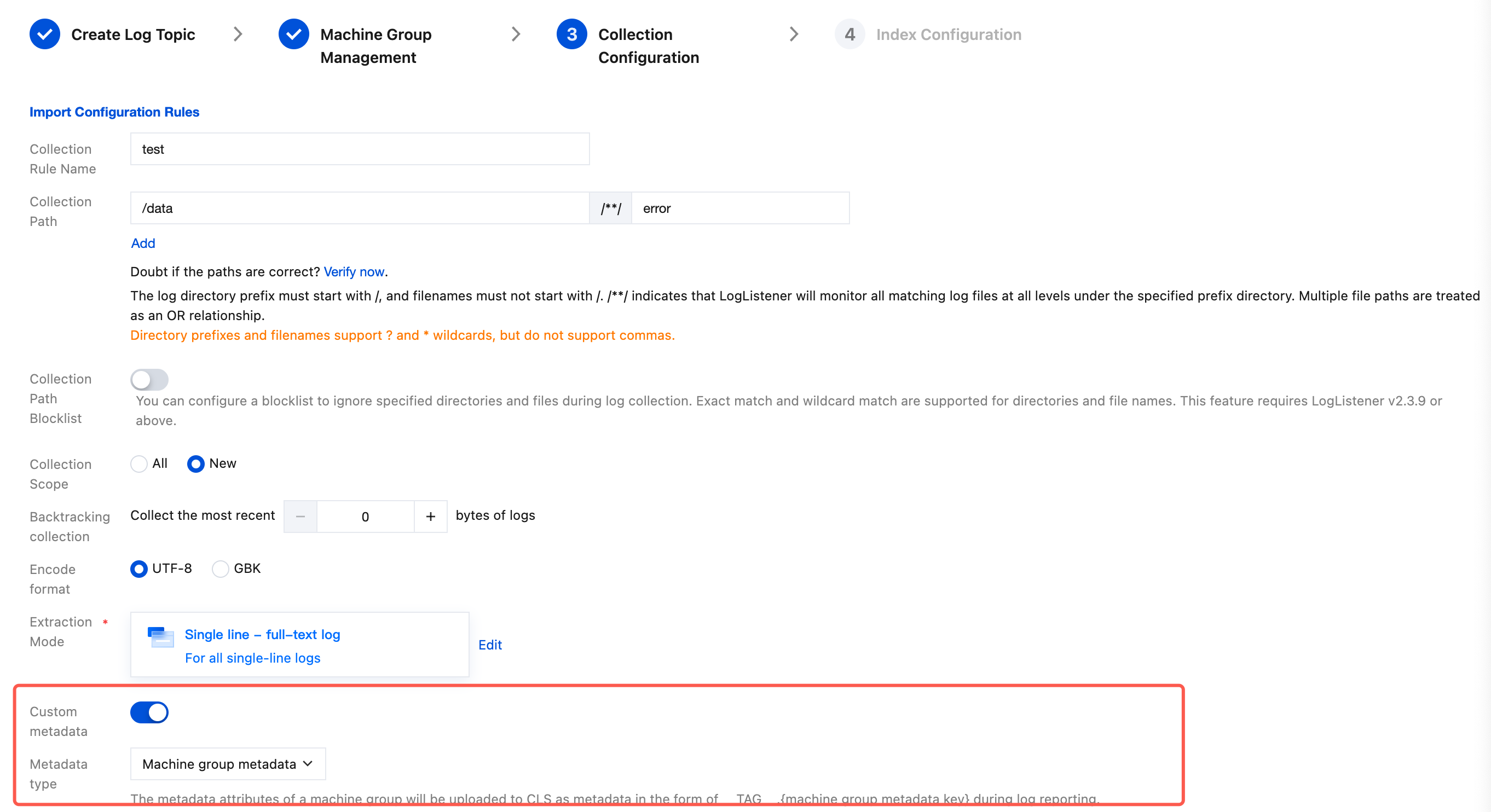1491x812 pixels.
Task: Click Add to add another collection path
Action: point(142,243)
